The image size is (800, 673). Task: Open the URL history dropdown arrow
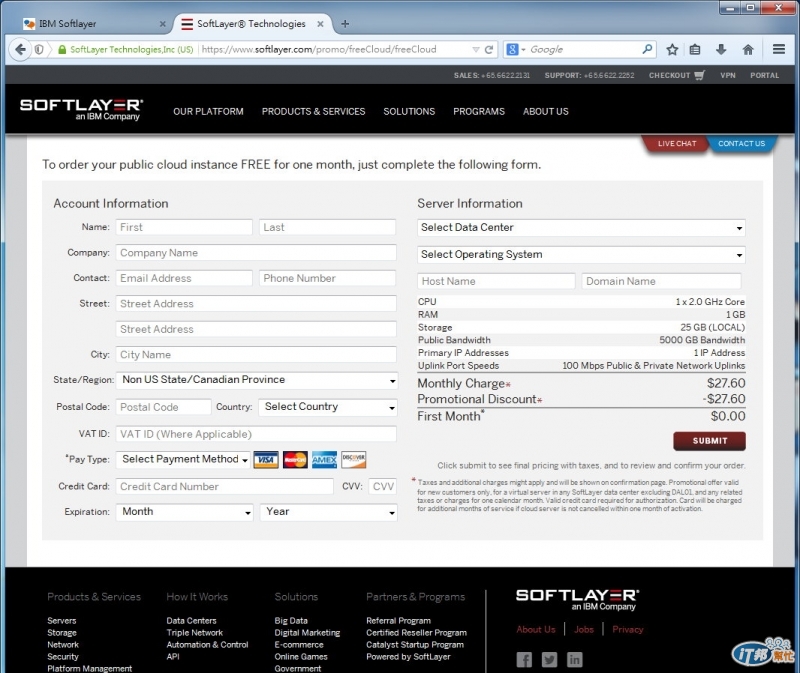pos(476,49)
